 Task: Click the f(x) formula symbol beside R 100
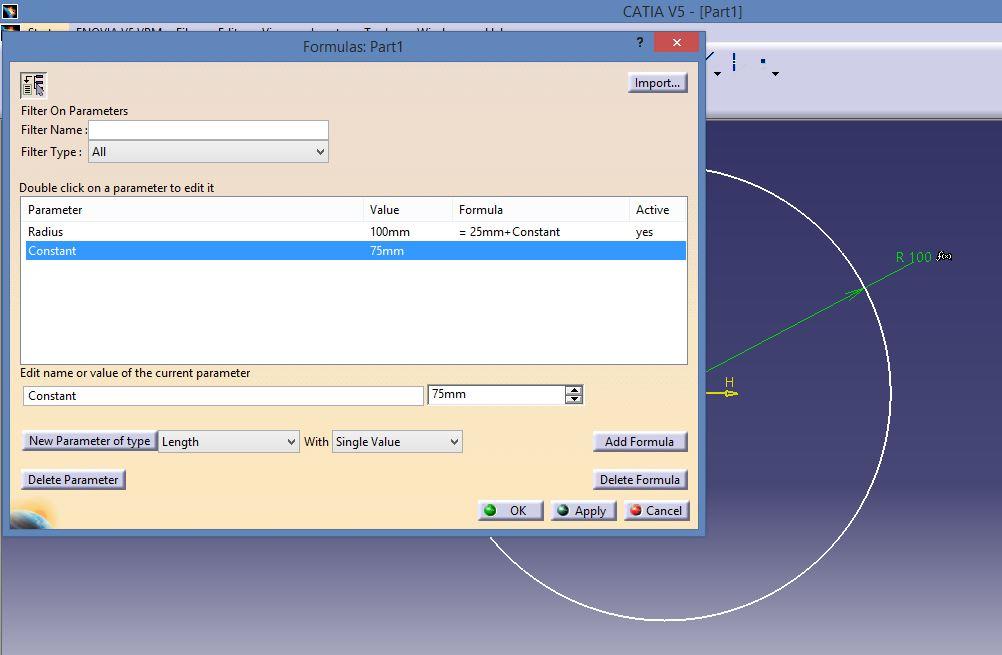point(944,256)
